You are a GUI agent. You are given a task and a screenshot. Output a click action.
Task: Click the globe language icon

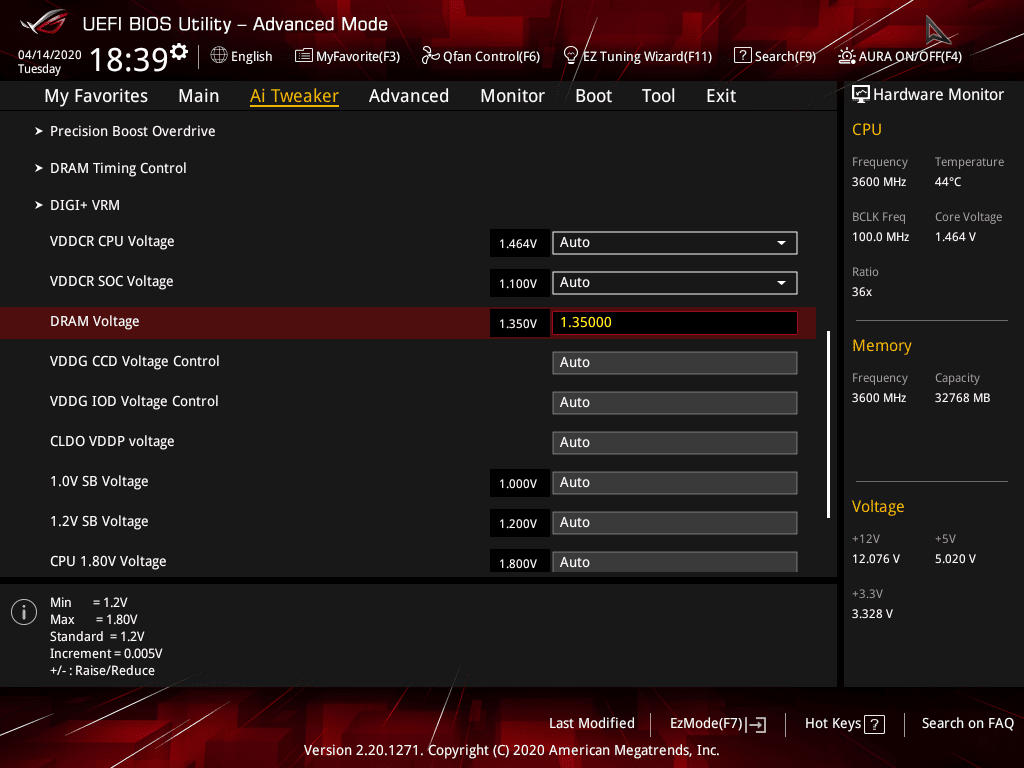(x=219, y=56)
